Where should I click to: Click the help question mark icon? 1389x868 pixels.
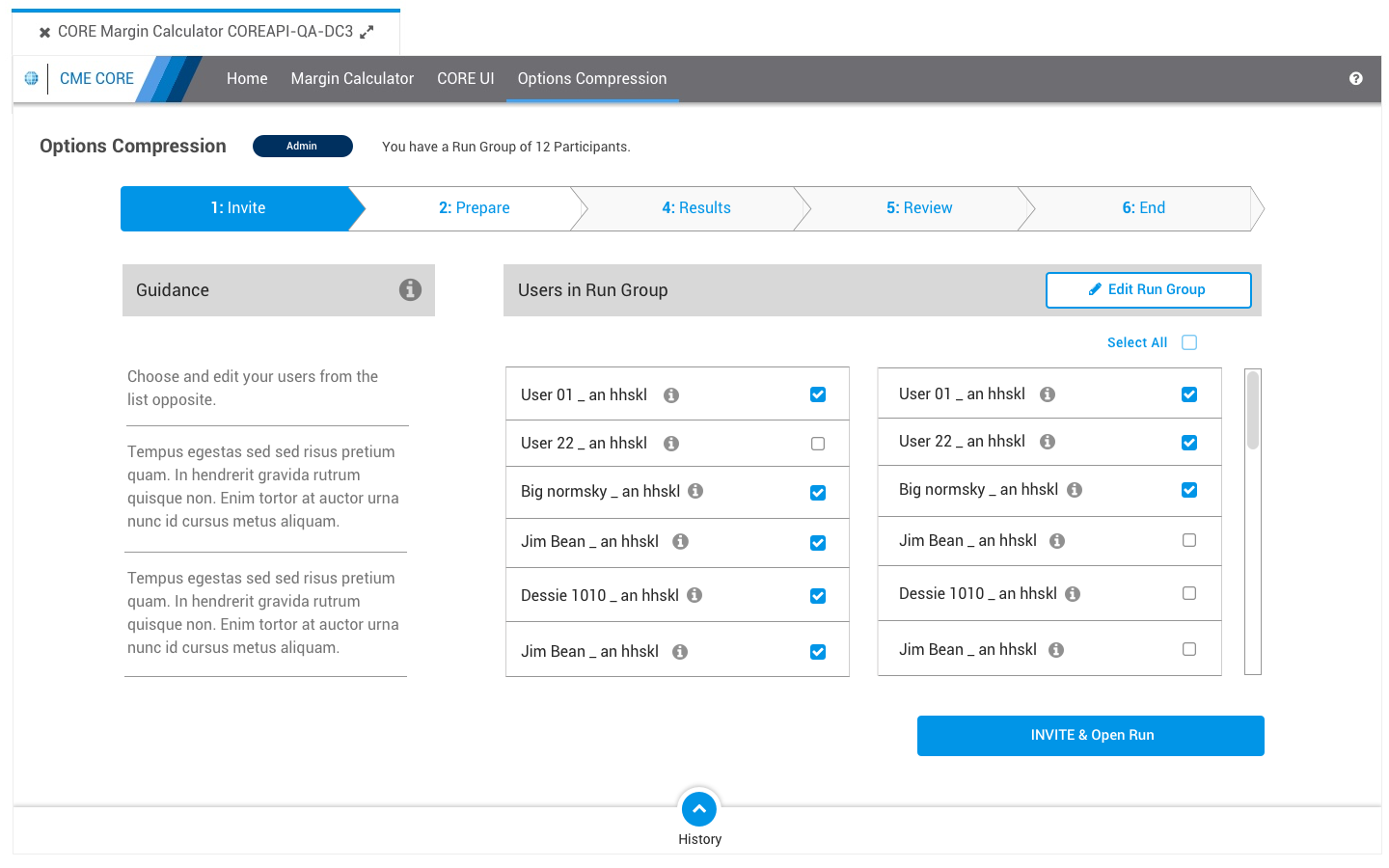tap(1355, 79)
